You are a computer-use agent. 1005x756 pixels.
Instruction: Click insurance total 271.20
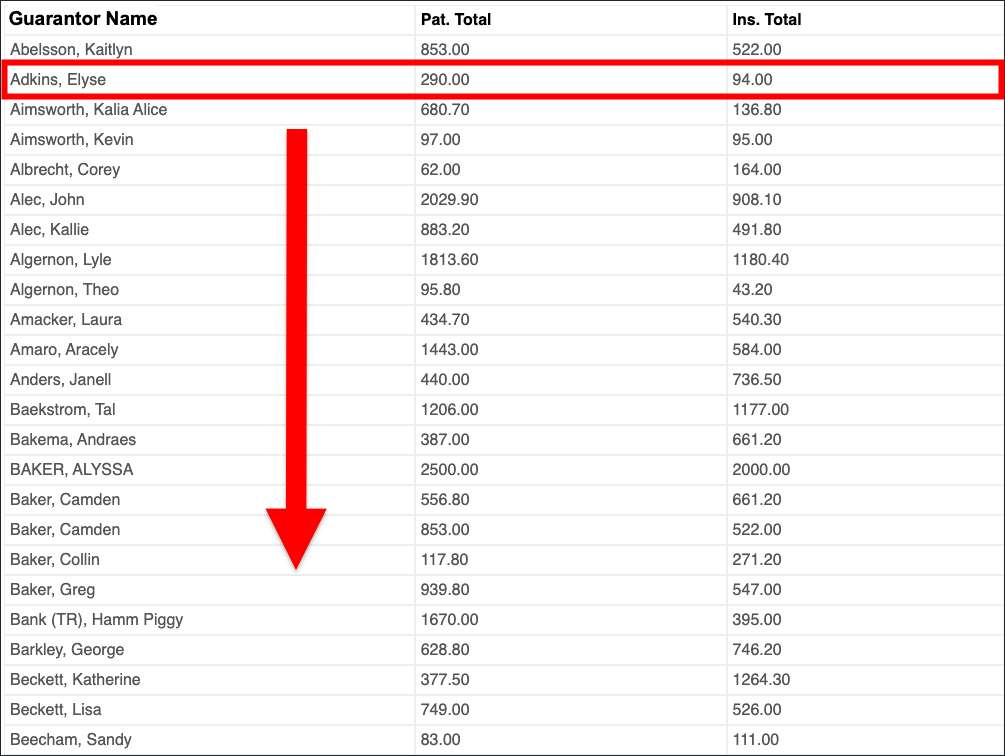pyautogui.click(x=757, y=559)
